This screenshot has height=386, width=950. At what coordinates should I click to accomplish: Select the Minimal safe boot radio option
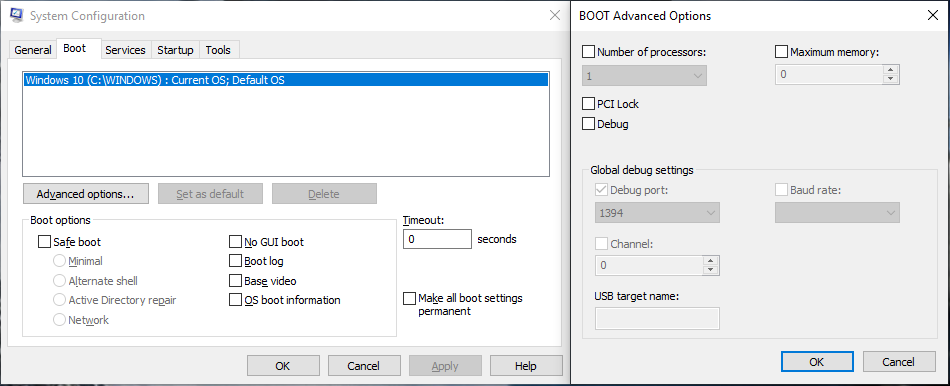pos(59,261)
